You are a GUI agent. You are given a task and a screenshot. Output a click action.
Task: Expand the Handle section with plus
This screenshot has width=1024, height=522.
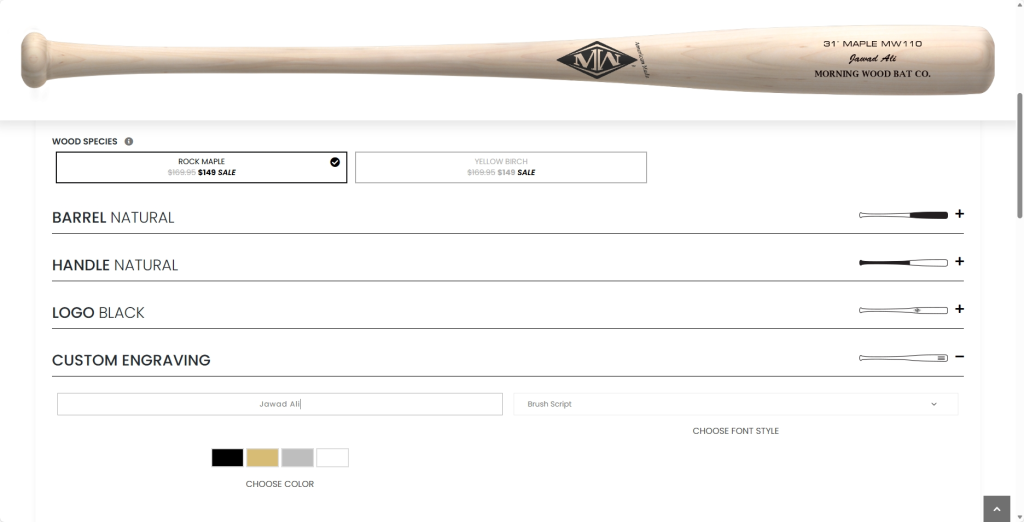coord(959,261)
